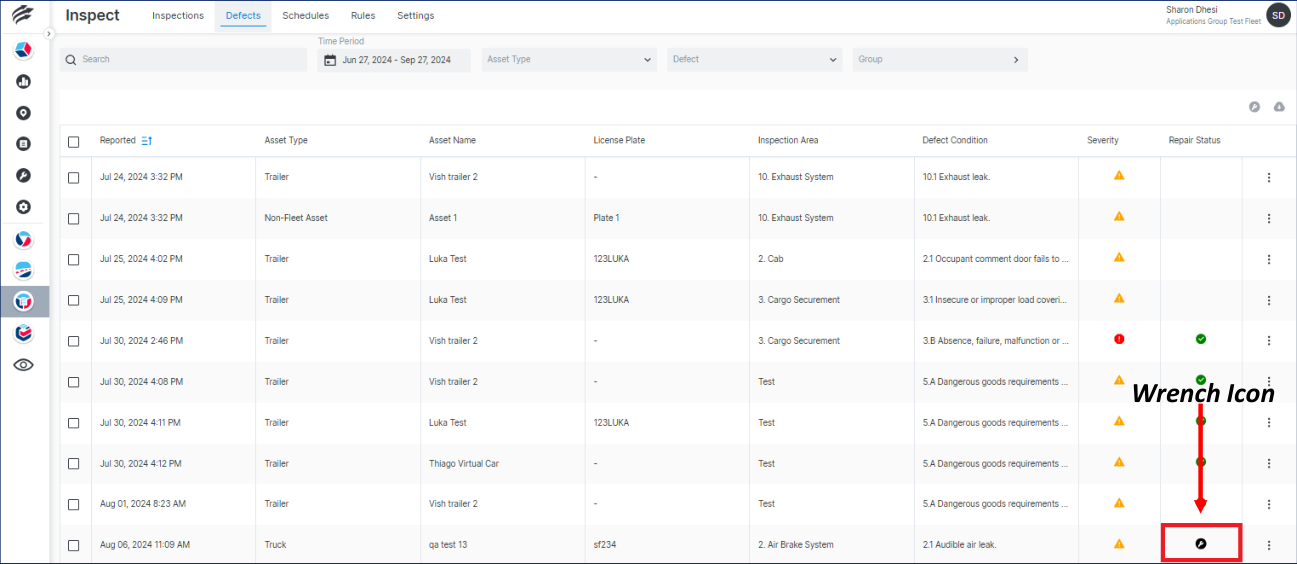This screenshot has height=564, width=1297.
Task: Click warning severity icon in qa test 13 row
Action: pyautogui.click(x=1119, y=544)
